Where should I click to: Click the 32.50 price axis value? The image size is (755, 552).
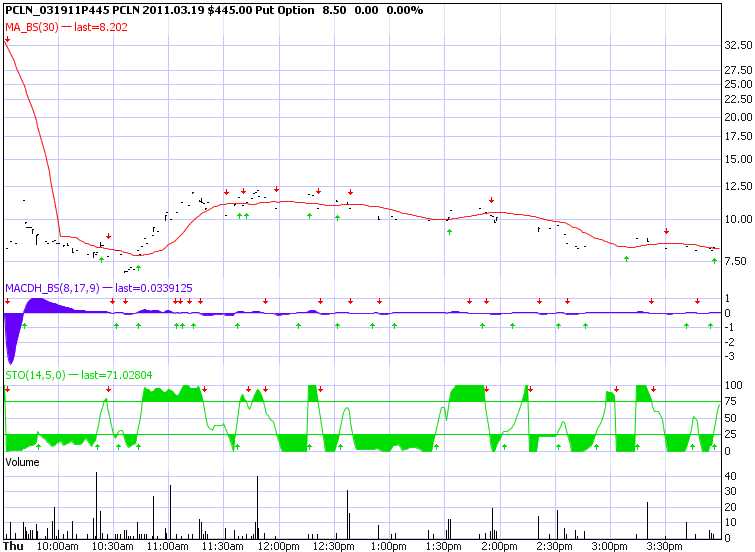(x=738, y=46)
